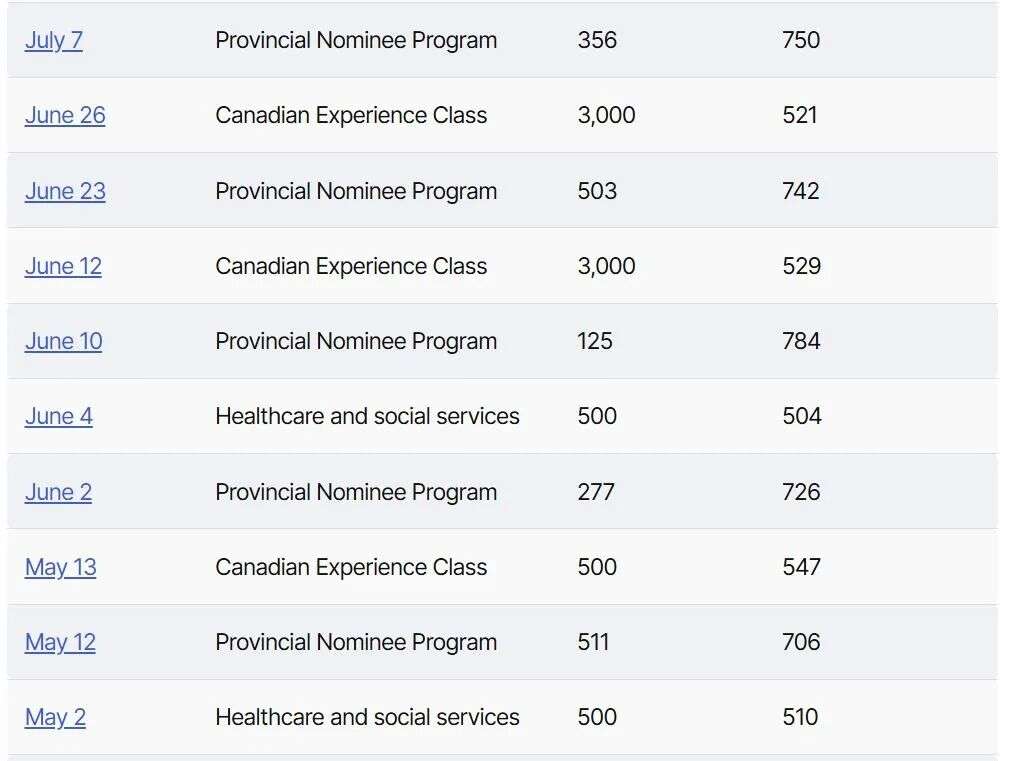This screenshot has height=761, width=1017.
Task: Click the 510 score in May 2 row
Action: tap(800, 717)
